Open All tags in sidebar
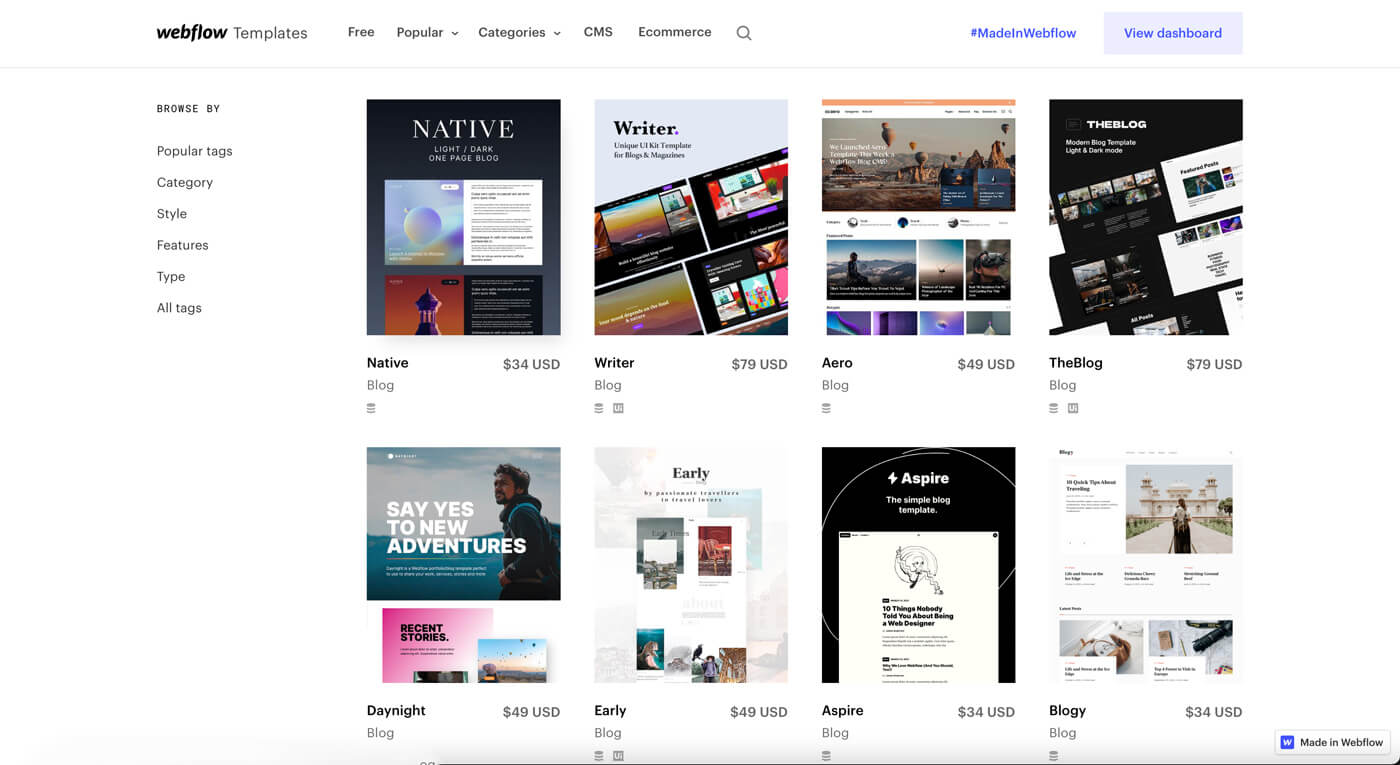The image size is (1400, 765). [x=179, y=308]
